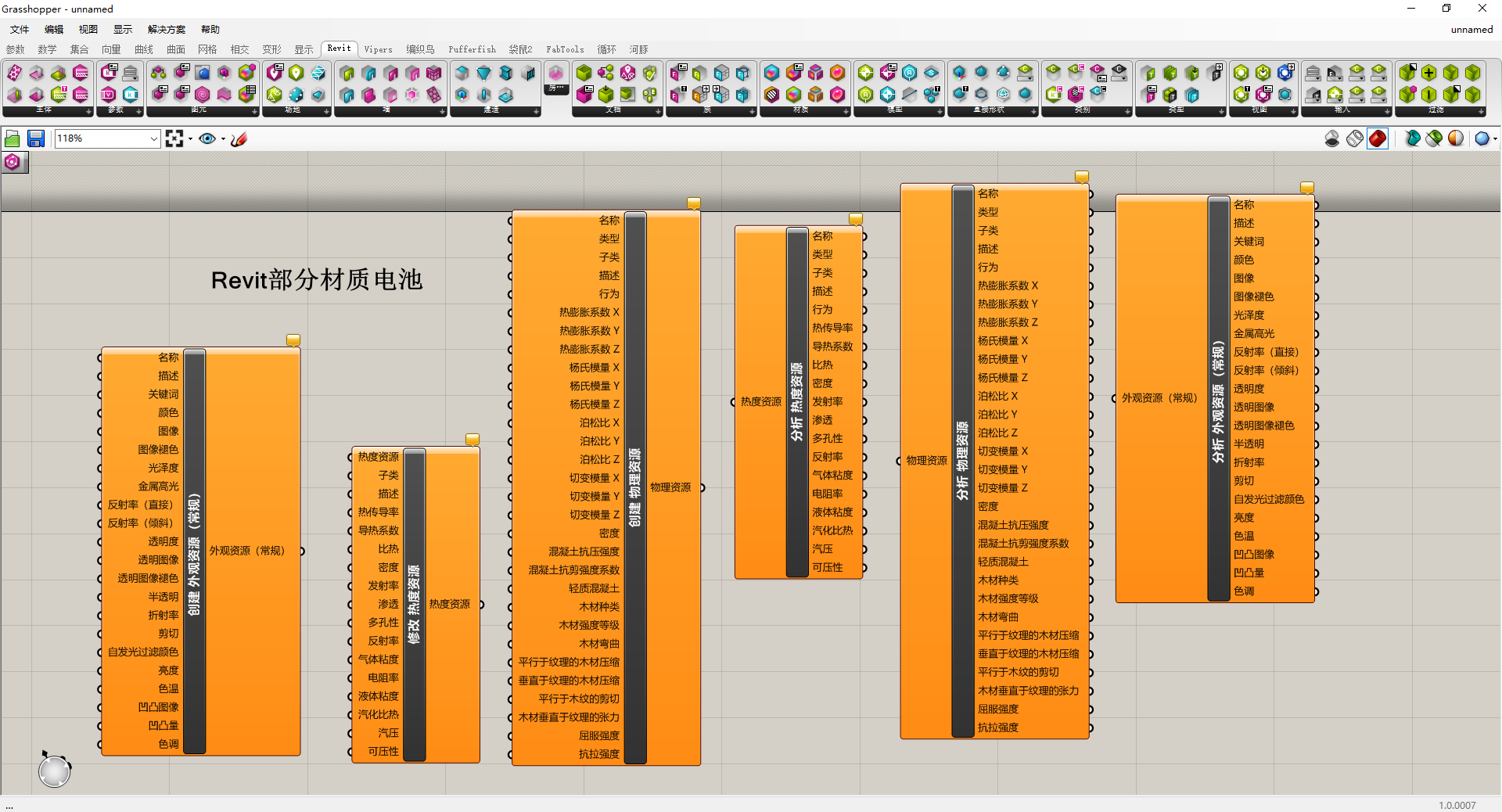Select the pink spiral icon in 图元 panel
This screenshot has width=1502, height=812.
(x=203, y=95)
